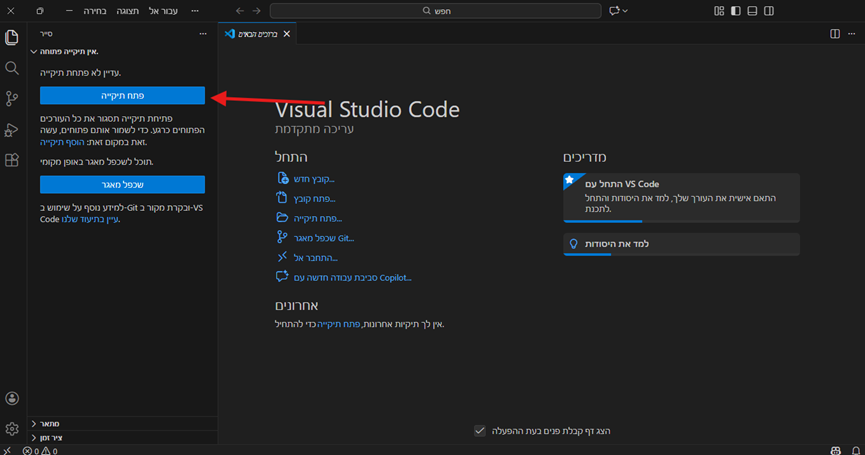Open the Source Control view
The width and height of the screenshot is (865, 455).
click(12, 98)
